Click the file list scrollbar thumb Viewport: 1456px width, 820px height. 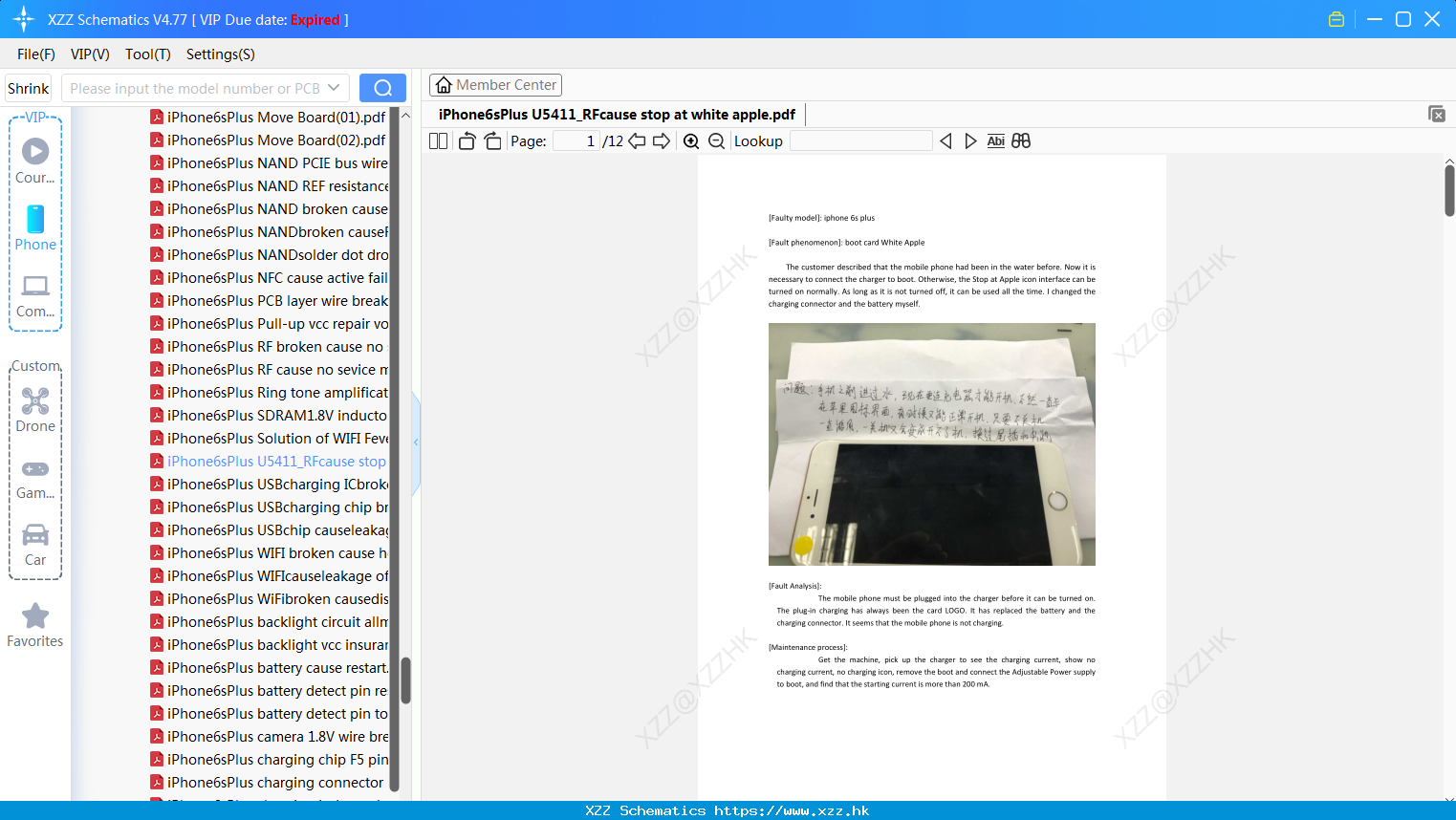click(x=405, y=680)
